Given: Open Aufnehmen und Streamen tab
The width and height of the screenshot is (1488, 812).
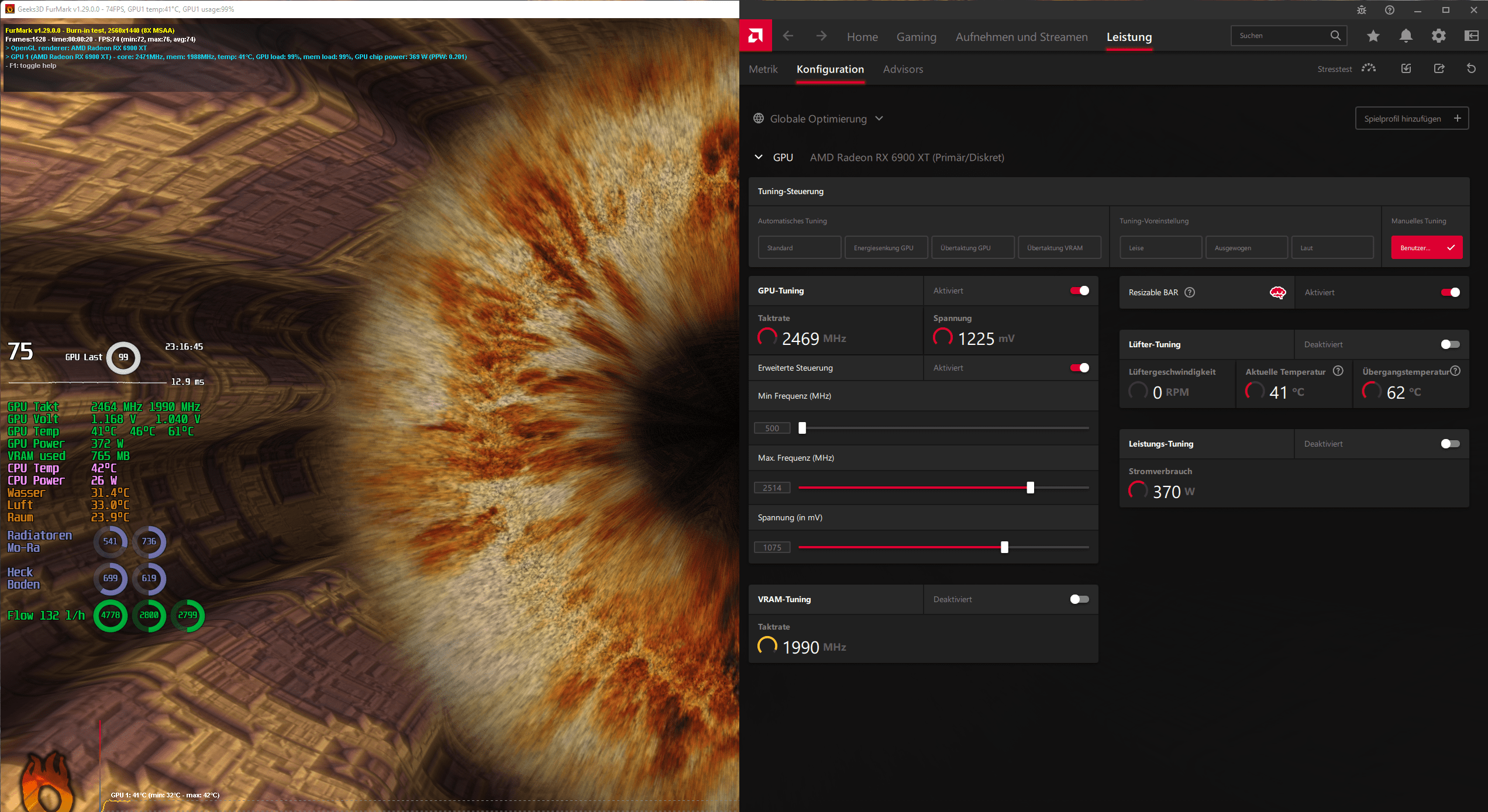Looking at the screenshot, I should (1021, 37).
